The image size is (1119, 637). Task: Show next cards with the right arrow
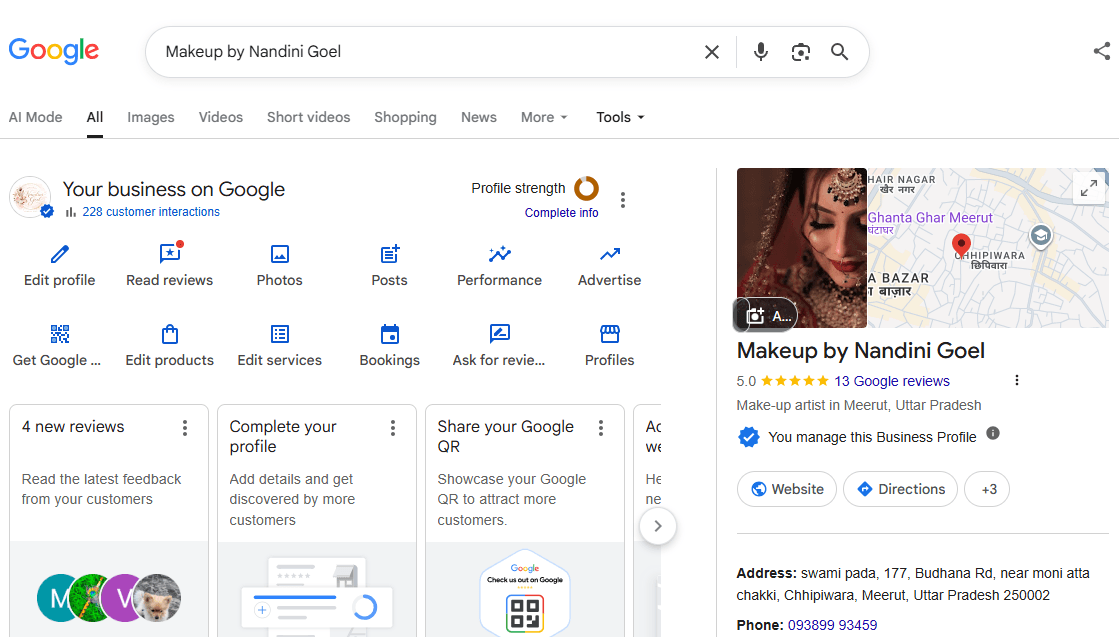pos(658,526)
